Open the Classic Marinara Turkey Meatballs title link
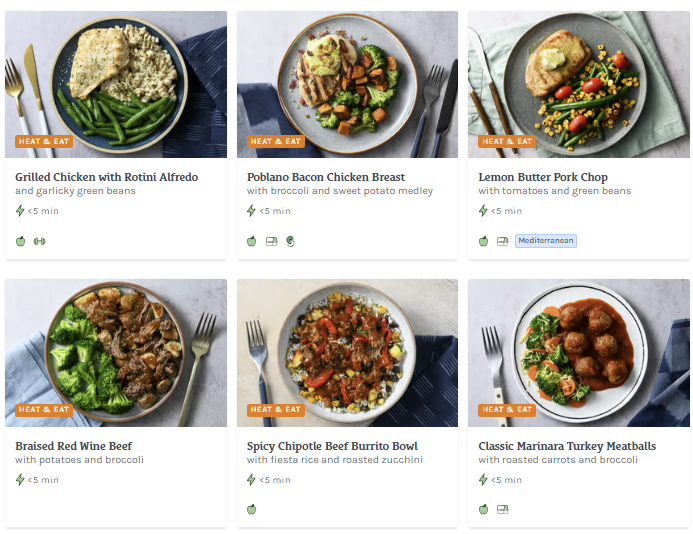 pyautogui.click(x=567, y=446)
